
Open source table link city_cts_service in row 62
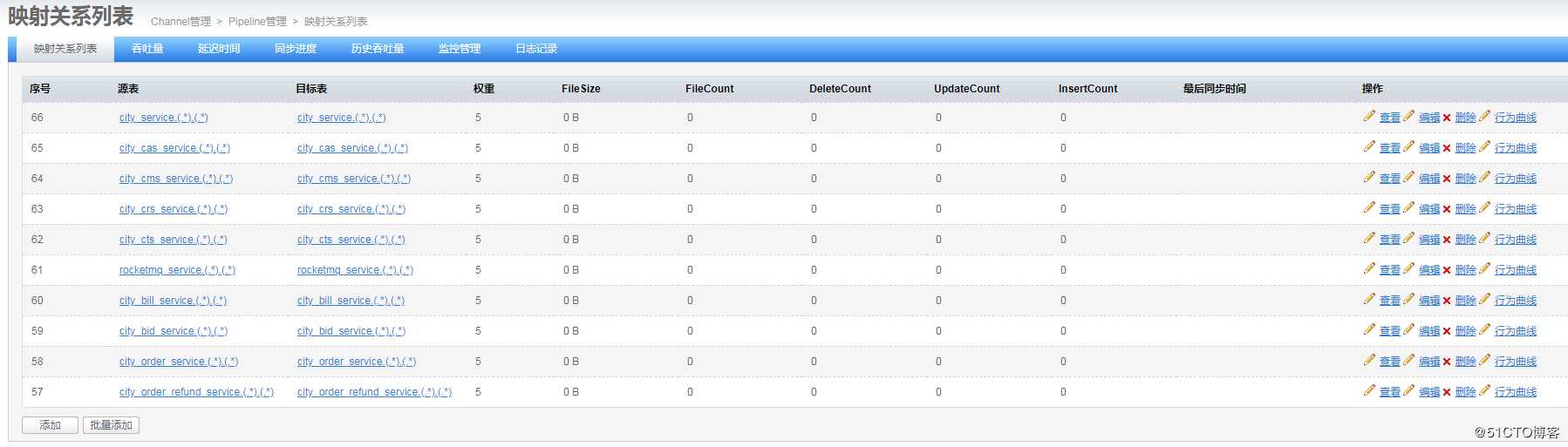[x=174, y=240]
